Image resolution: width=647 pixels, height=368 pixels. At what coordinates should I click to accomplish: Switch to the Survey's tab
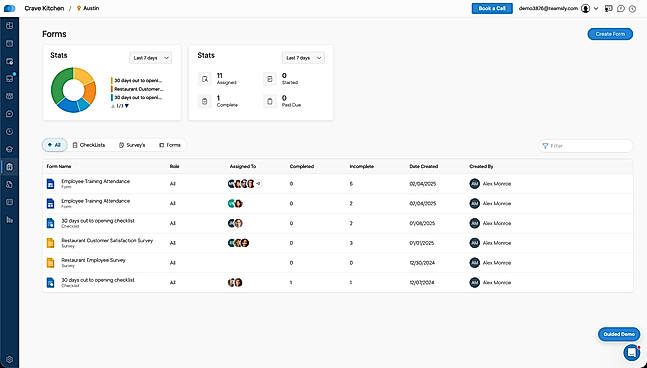(x=132, y=145)
